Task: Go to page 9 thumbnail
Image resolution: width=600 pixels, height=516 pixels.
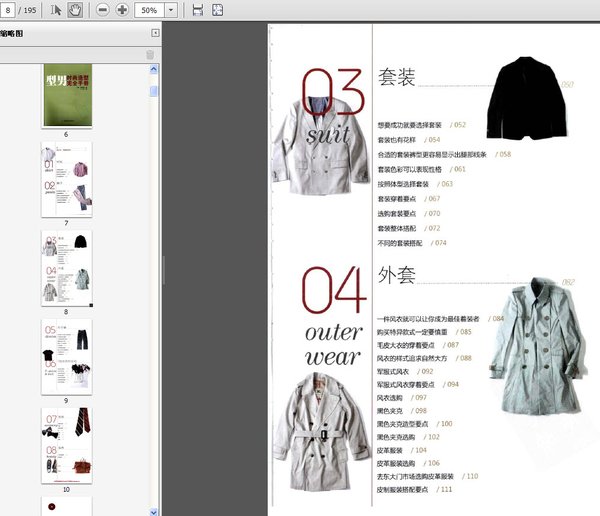Action: [x=67, y=357]
